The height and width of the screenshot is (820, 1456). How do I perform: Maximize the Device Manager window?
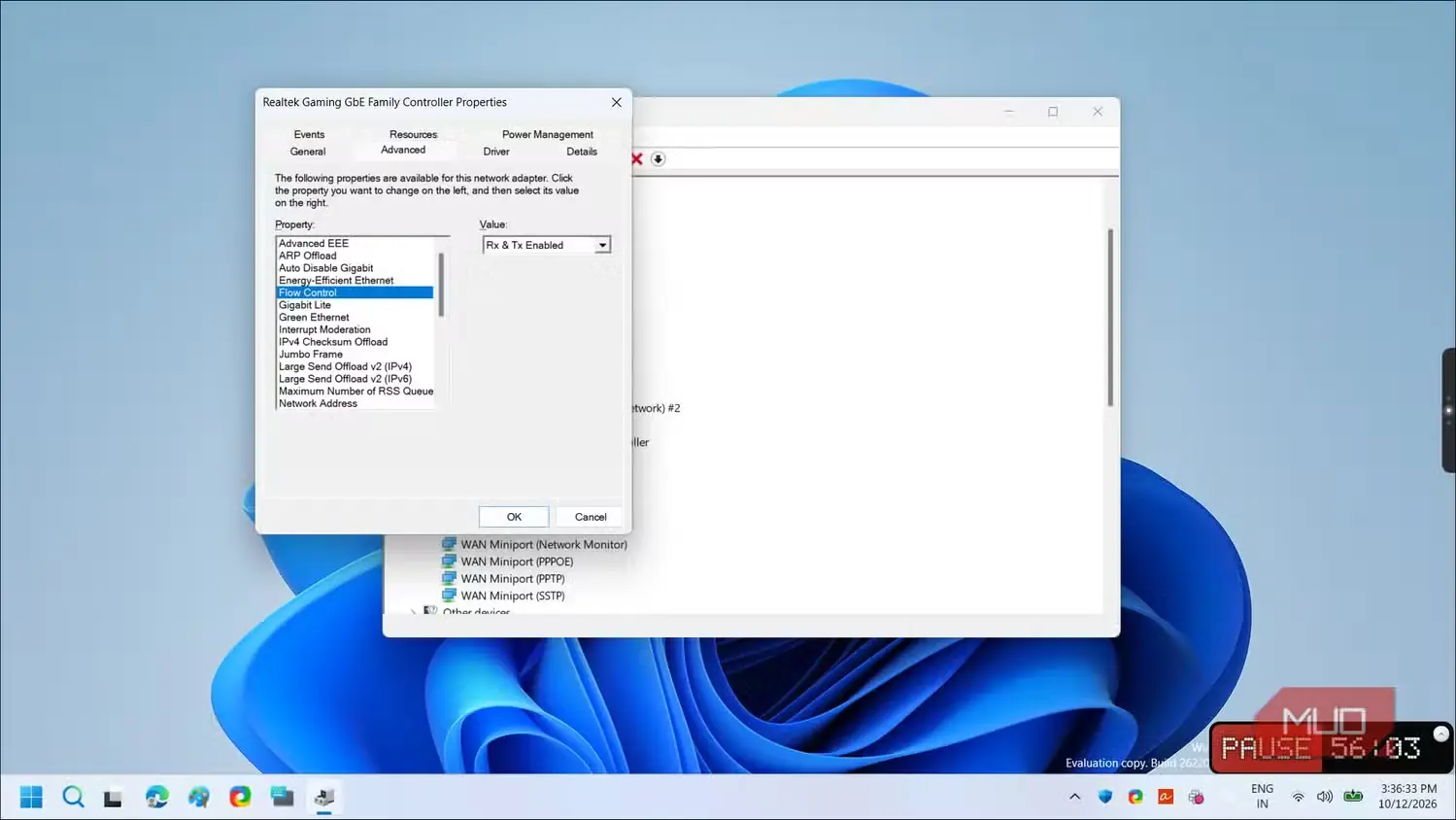pyautogui.click(x=1053, y=112)
